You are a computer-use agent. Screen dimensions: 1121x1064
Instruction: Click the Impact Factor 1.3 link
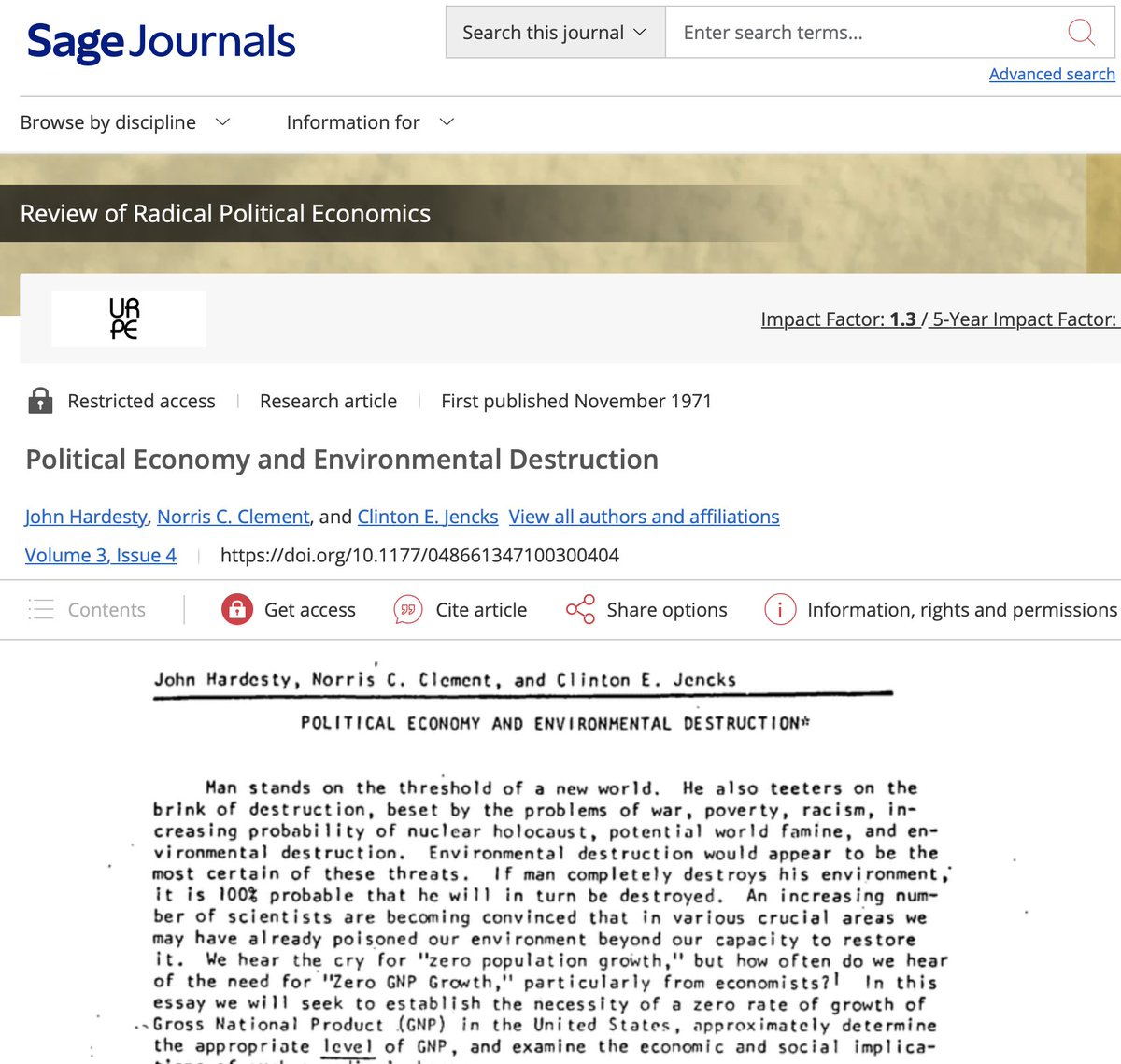coord(838,319)
